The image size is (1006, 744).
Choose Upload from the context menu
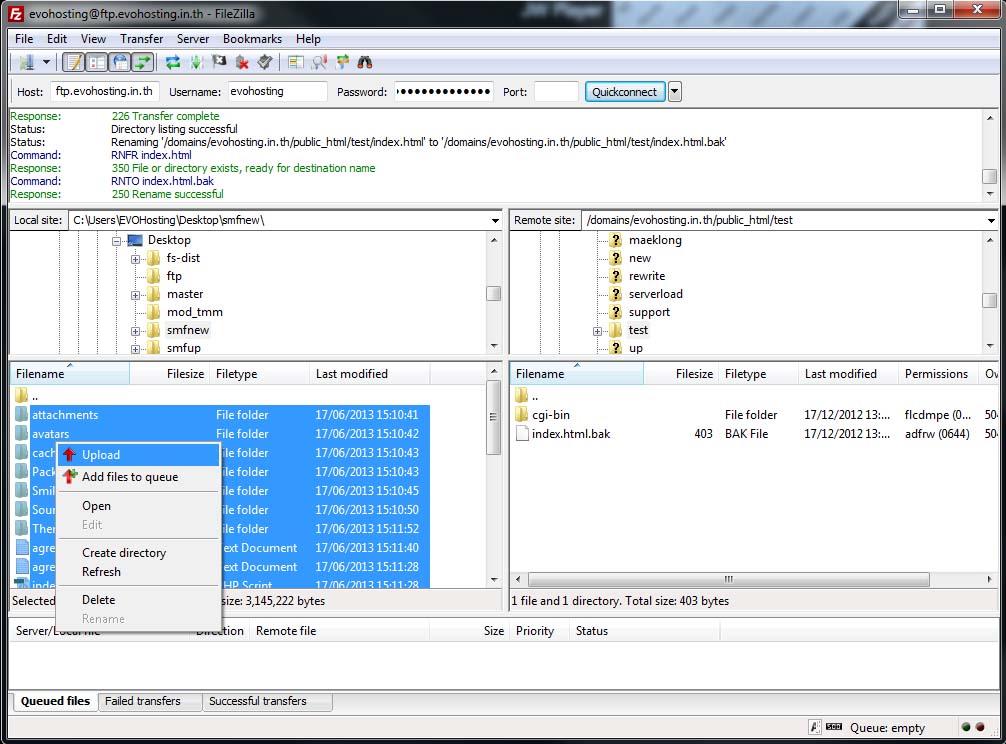point(139,455)
